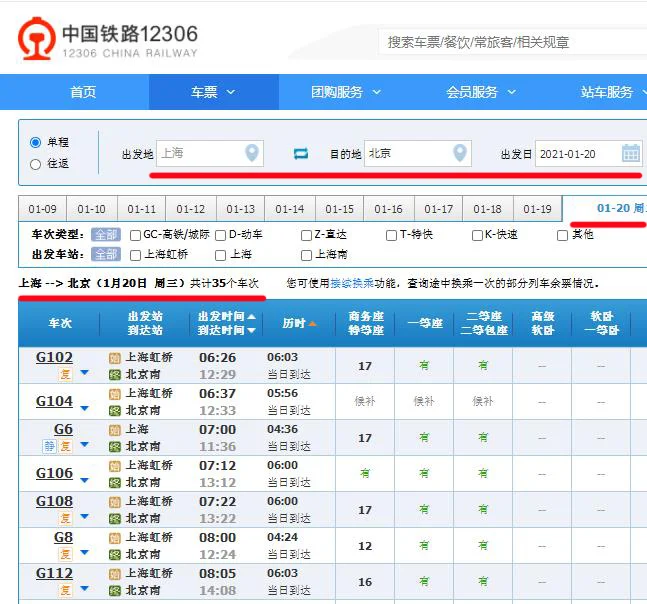Viewport: 647px width, 604px height.
Task: Swap departure and destination stations
Action: click(x=301, y=153)
